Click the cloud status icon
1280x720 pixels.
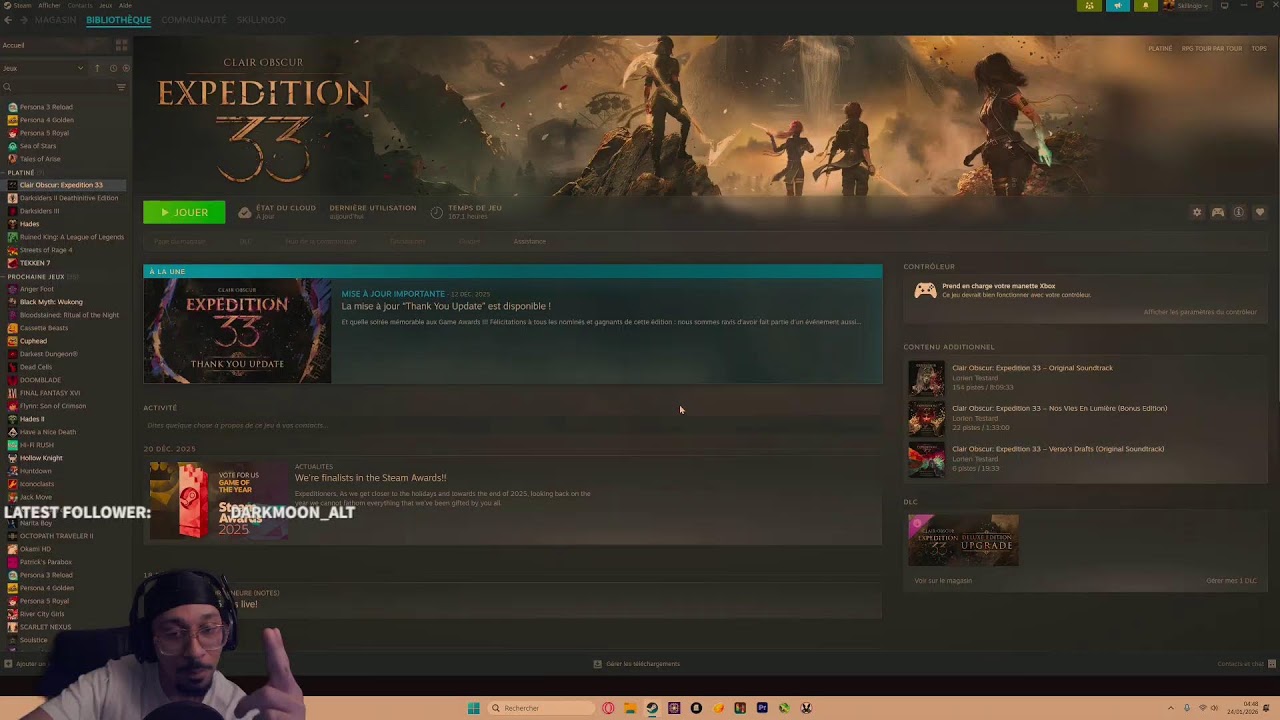[x=245, y=212]
